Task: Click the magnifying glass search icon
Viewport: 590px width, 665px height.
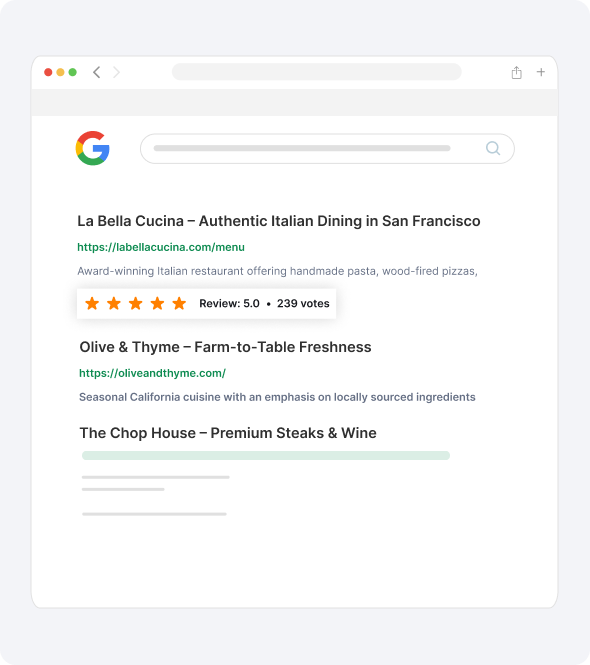Action: pyautogui.click(x=493, y=148)
